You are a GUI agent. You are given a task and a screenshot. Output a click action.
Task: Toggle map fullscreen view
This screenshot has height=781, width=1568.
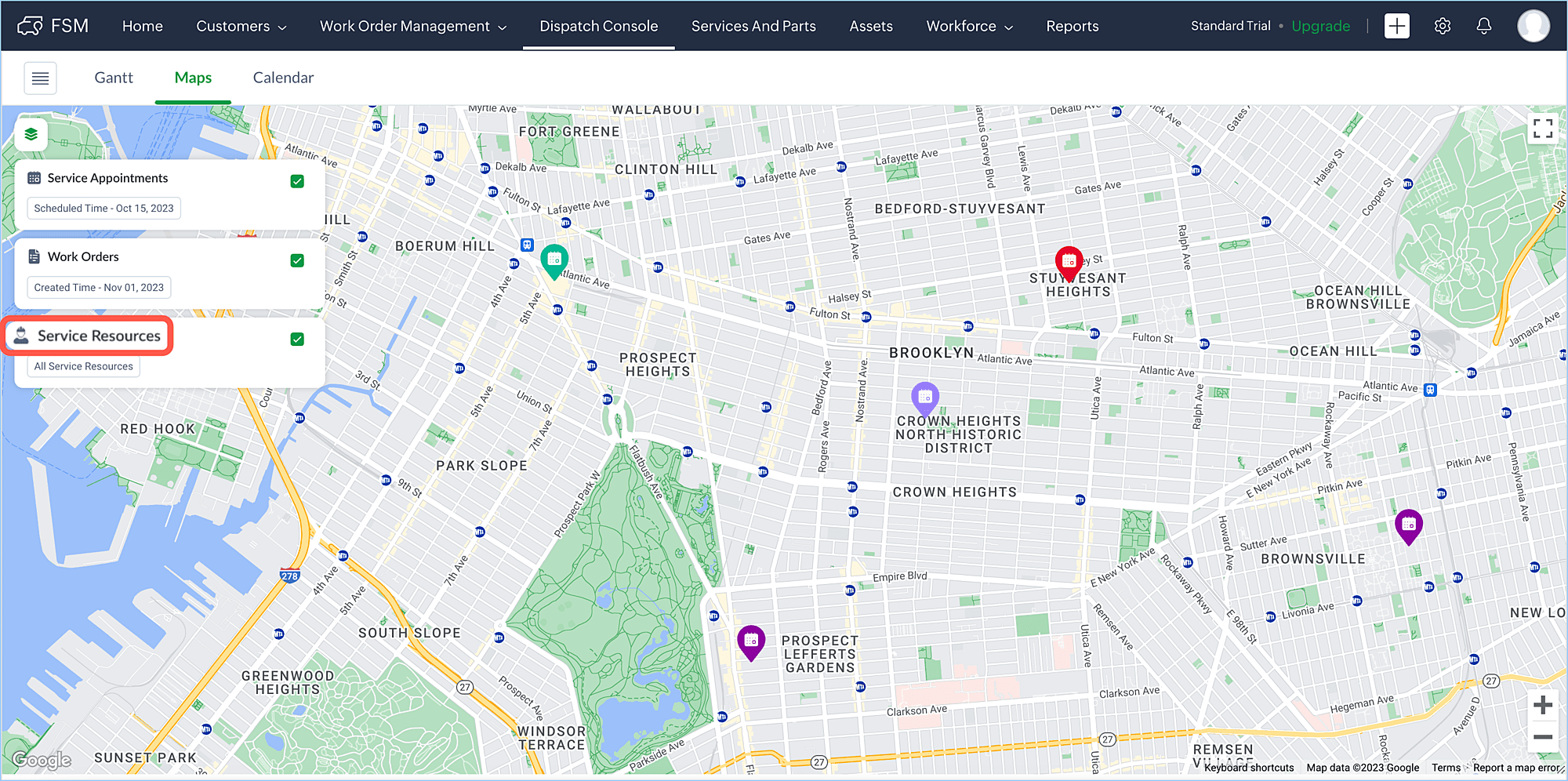click(x=1543, y=129)
